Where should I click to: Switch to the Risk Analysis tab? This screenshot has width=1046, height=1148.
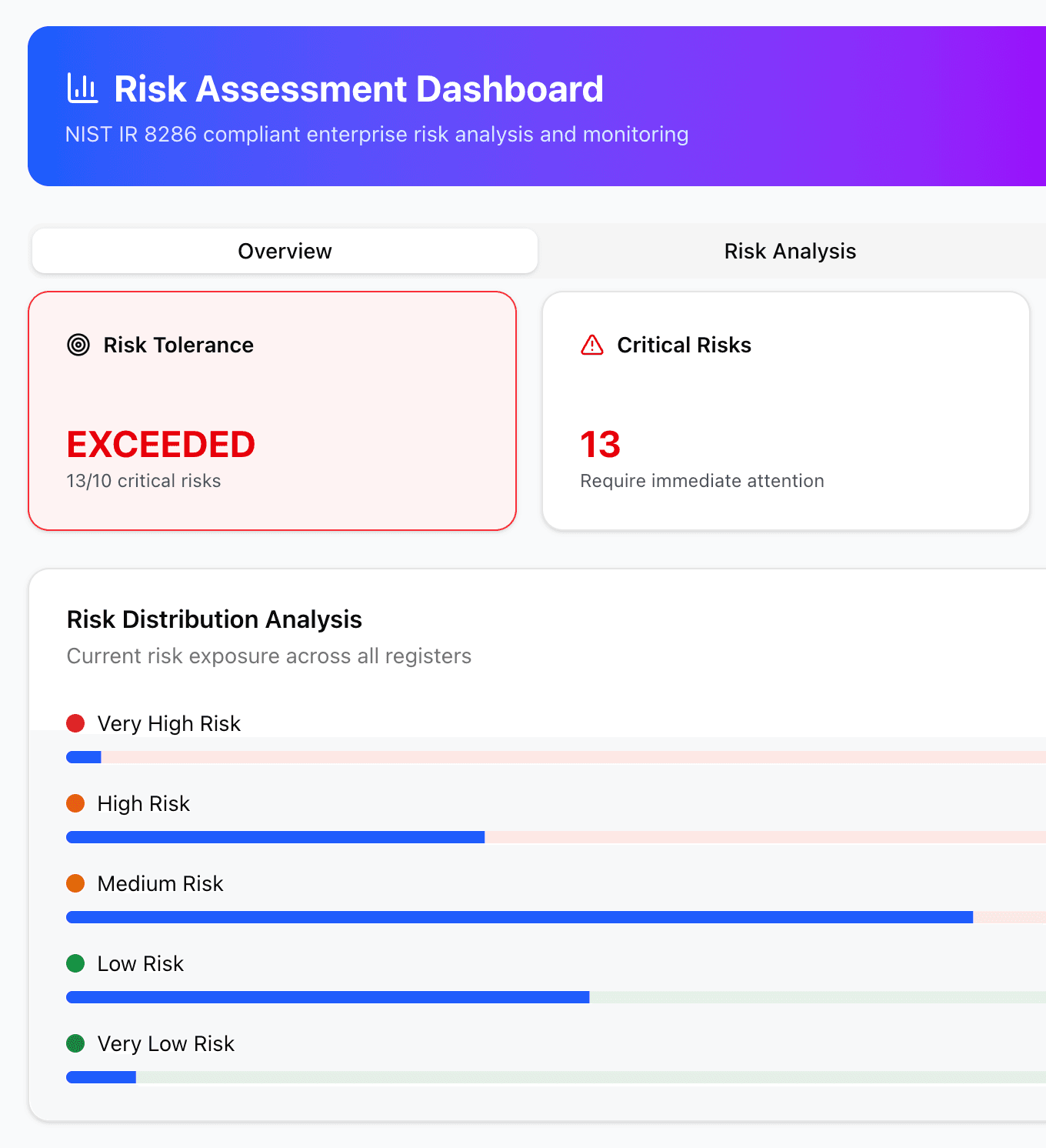(x=789, y=251)
